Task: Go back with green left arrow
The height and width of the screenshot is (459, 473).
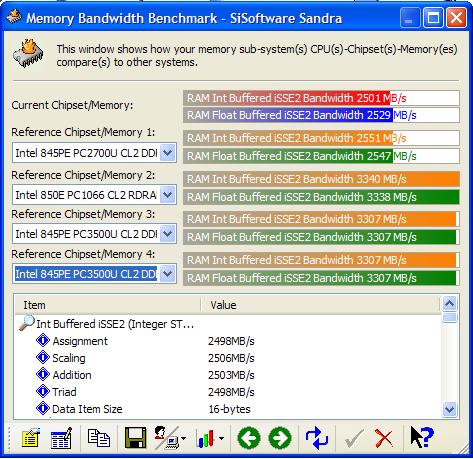Action: 249,438
